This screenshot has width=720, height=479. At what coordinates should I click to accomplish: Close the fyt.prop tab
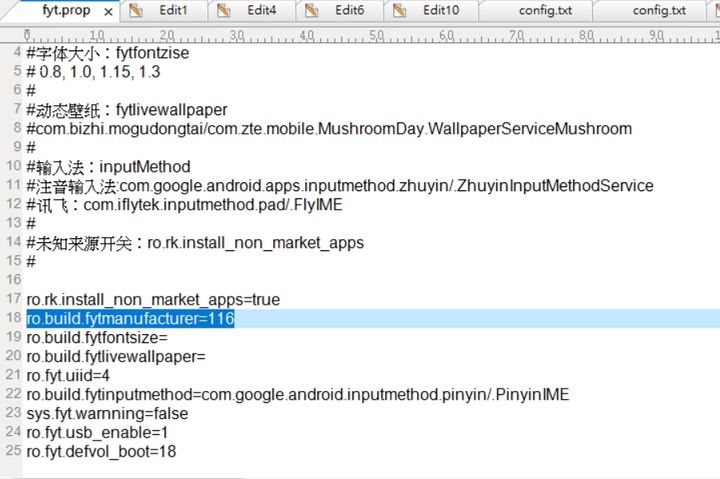108,12
